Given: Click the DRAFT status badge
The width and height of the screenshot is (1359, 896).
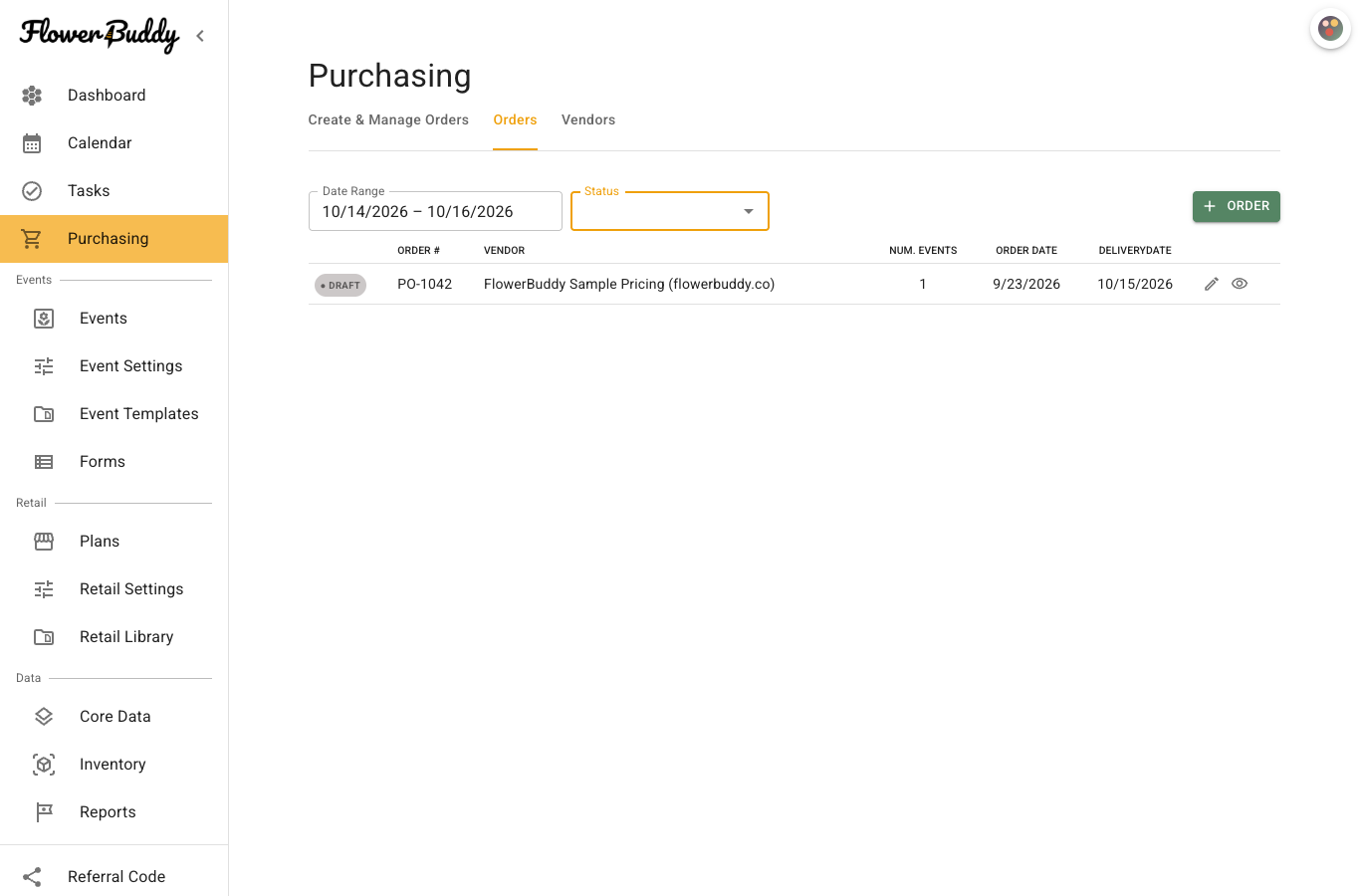Looking at the screenshot, I should click(340, 286).
